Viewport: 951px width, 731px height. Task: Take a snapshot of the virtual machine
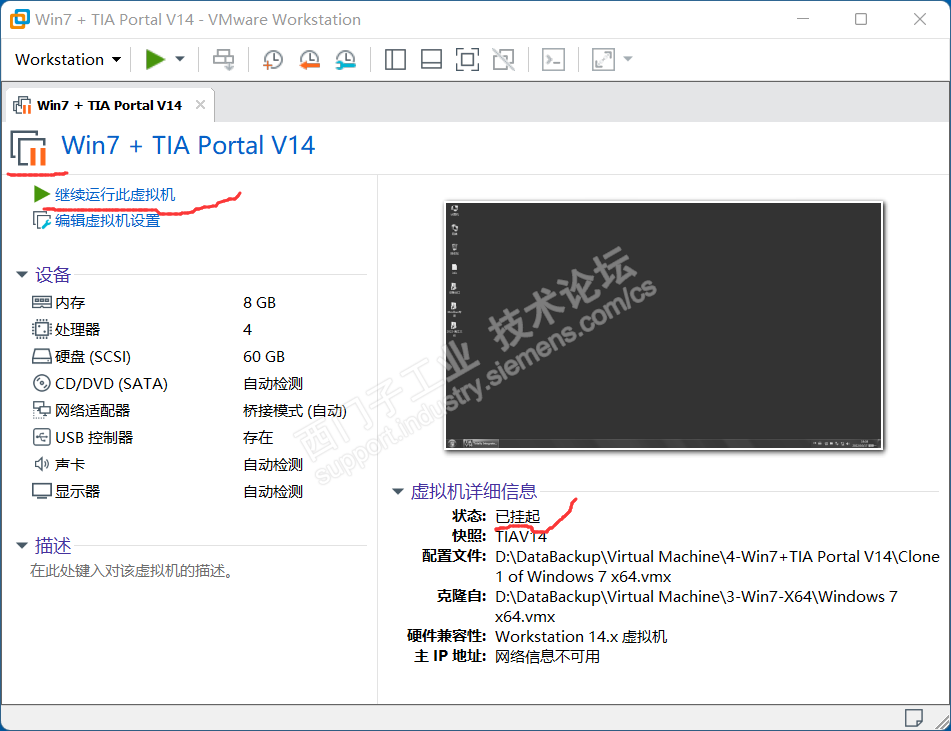coord(272,59)
